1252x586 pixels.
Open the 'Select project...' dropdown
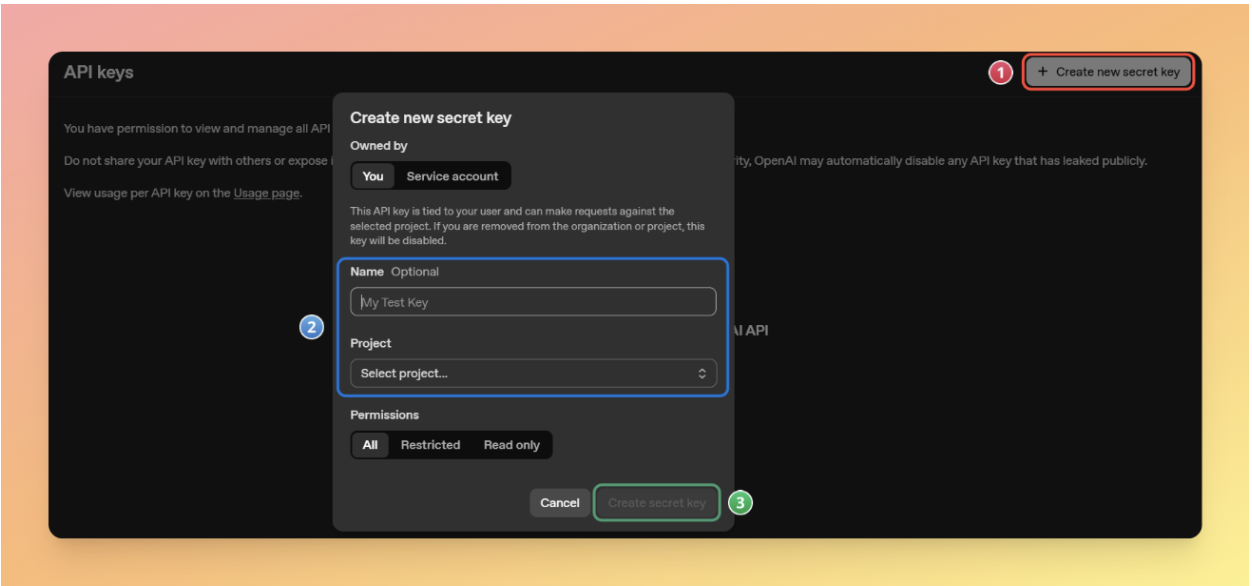[533, 373]
